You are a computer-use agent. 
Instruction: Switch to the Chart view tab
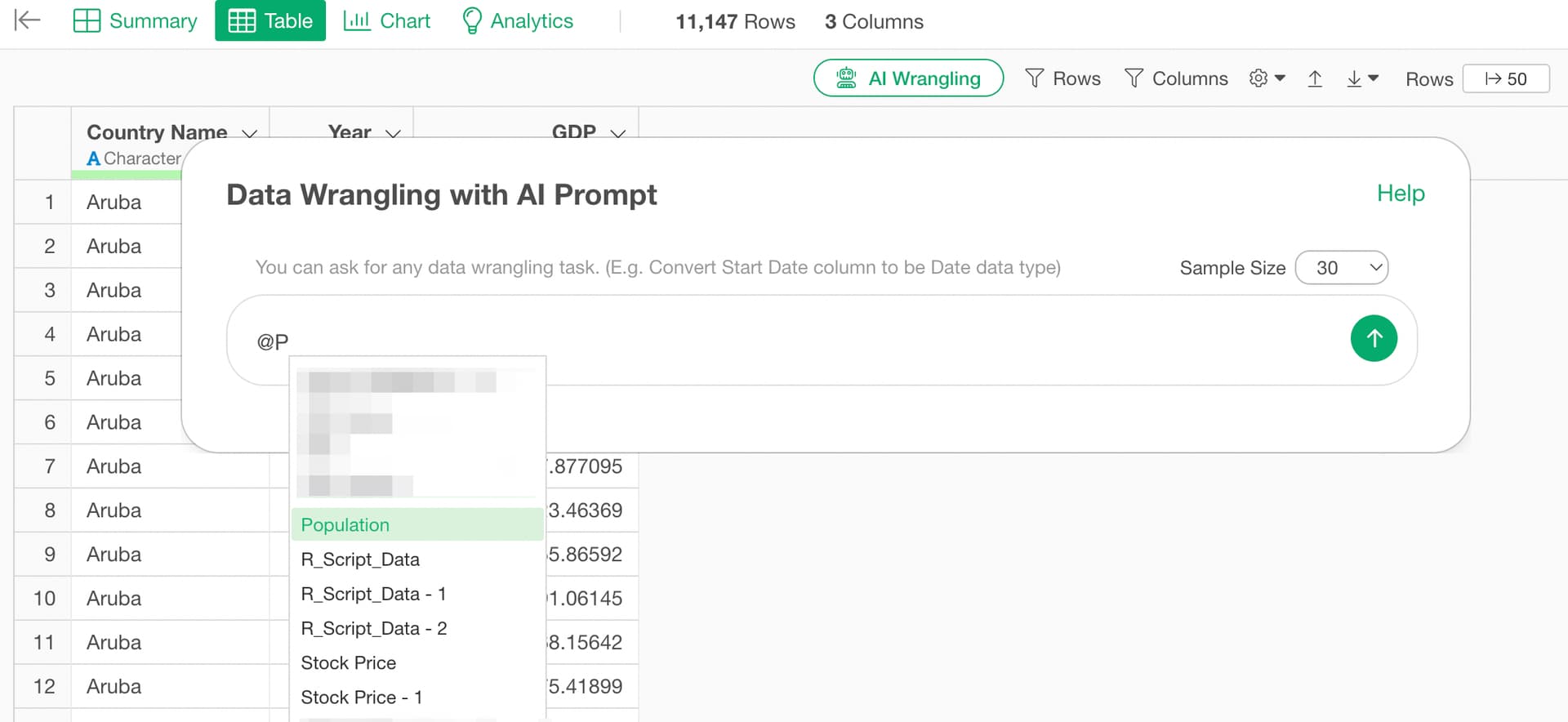(x=387, y=21)
